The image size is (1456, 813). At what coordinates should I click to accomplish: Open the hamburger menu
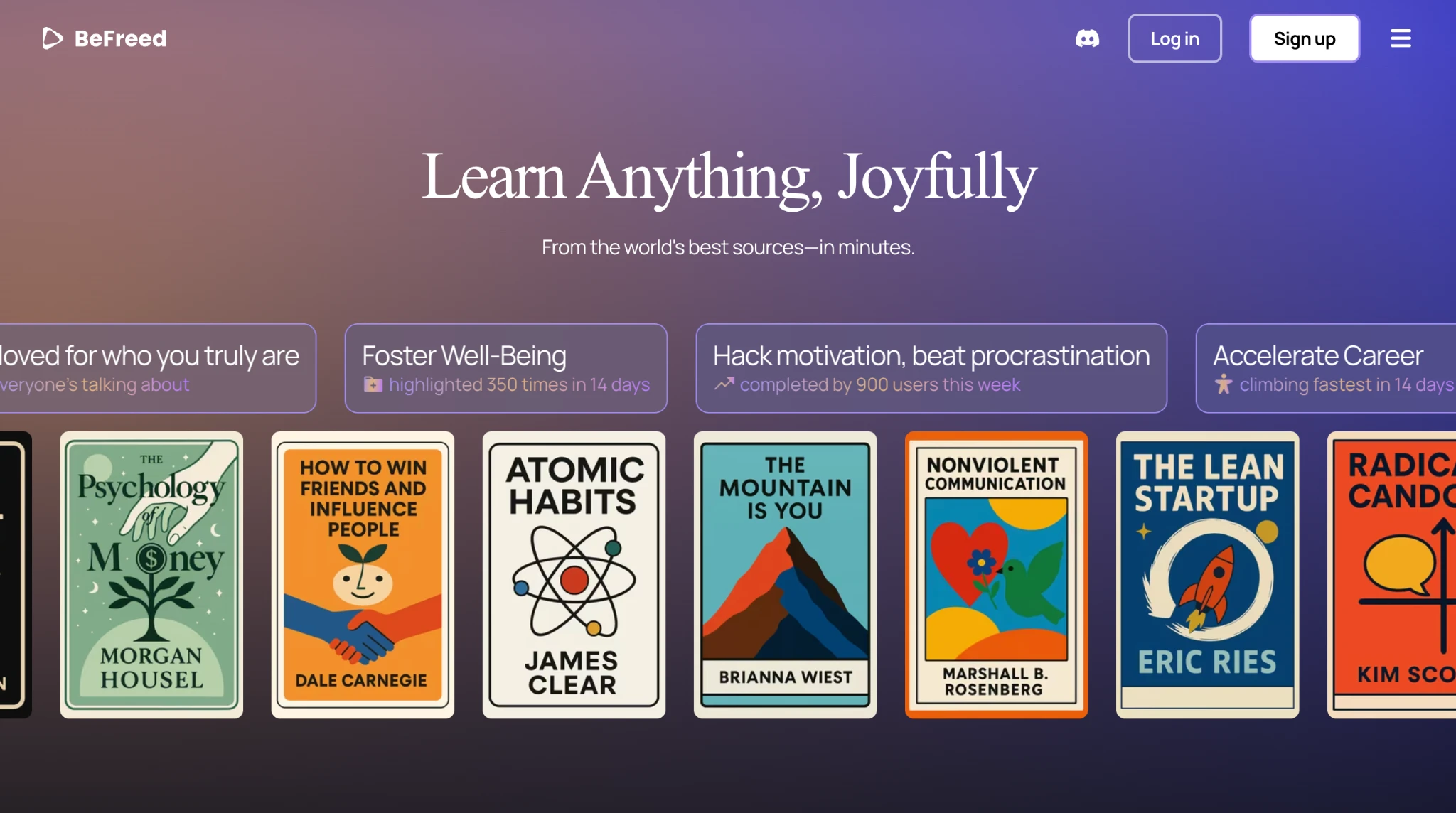tap(1401, 38)
